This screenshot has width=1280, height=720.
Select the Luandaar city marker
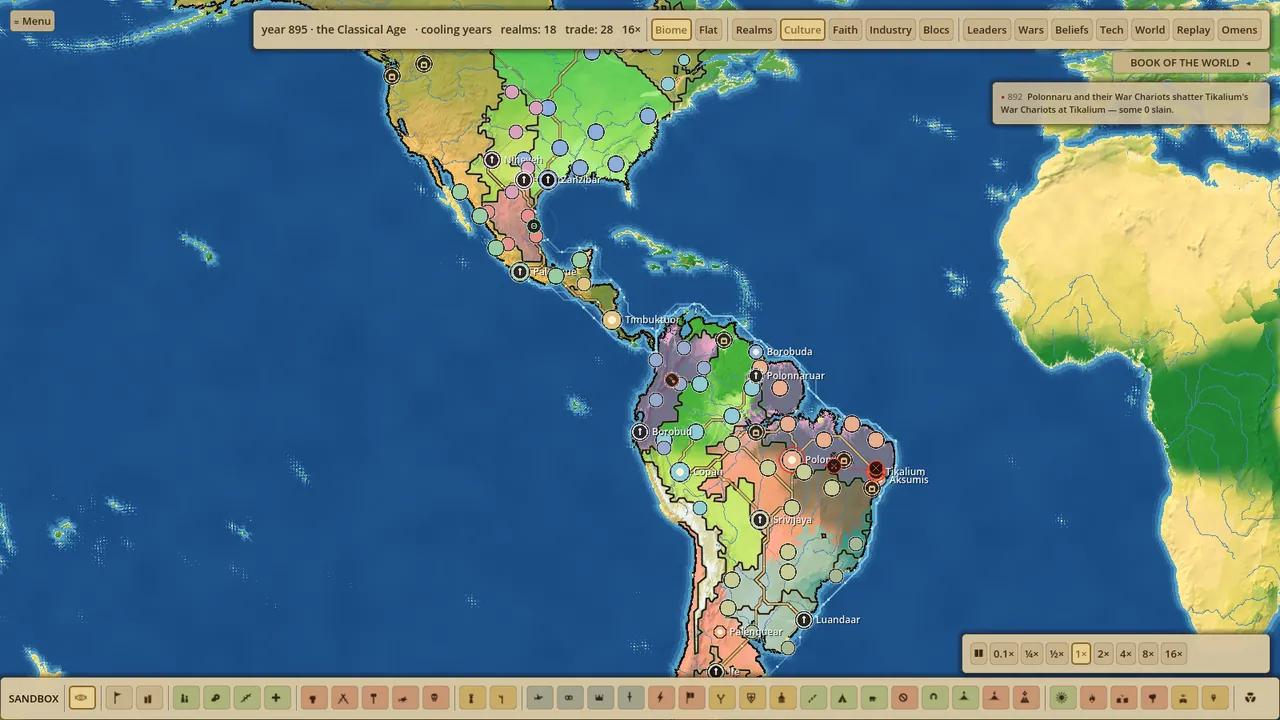click(804, 620)
